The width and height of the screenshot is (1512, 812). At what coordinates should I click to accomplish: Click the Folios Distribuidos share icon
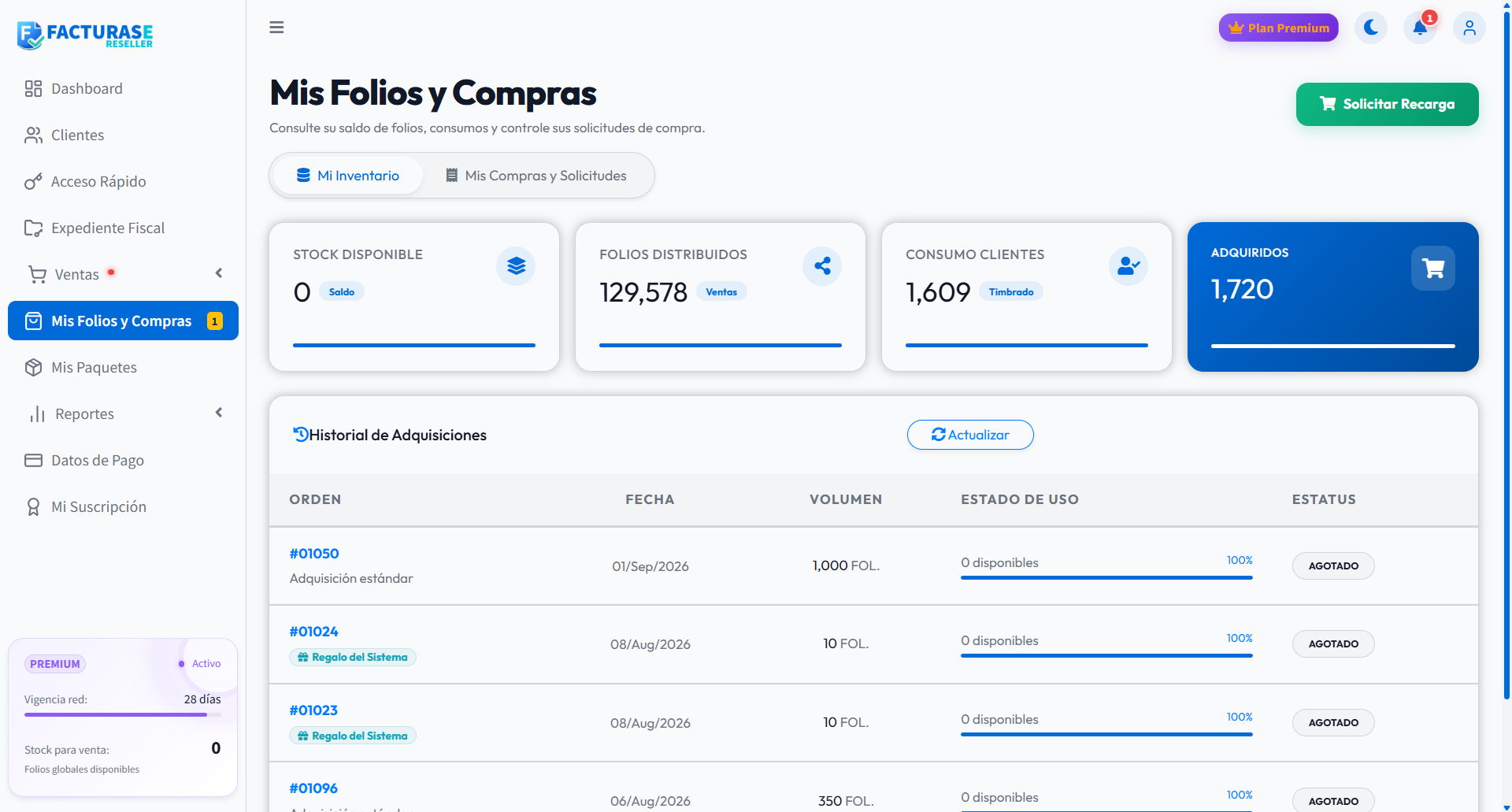(x=822, y=266)
